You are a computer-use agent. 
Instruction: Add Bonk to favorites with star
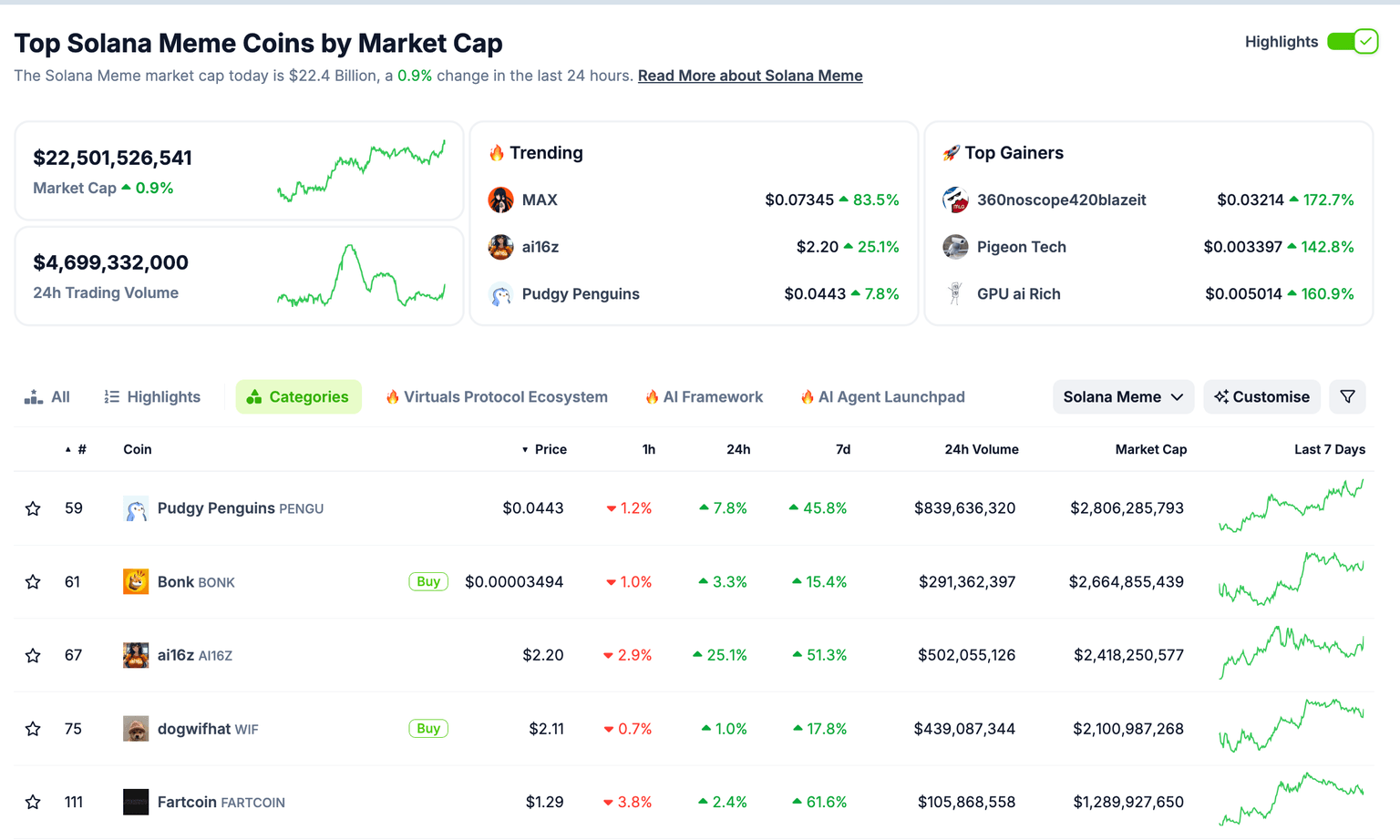point(33,581)
